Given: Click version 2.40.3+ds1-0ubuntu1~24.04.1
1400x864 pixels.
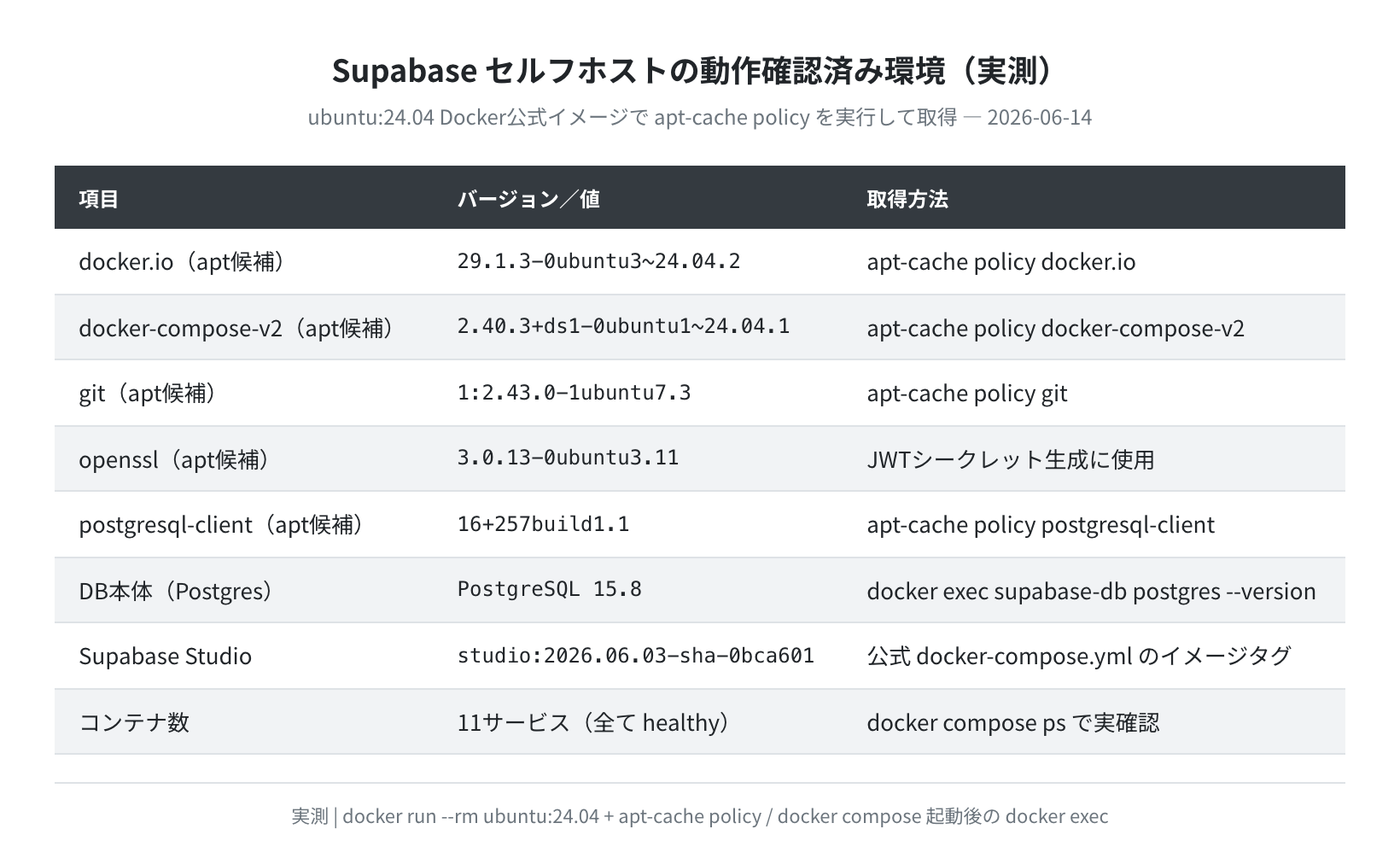Looking at the screenshot, I should (x=623, y=326).
